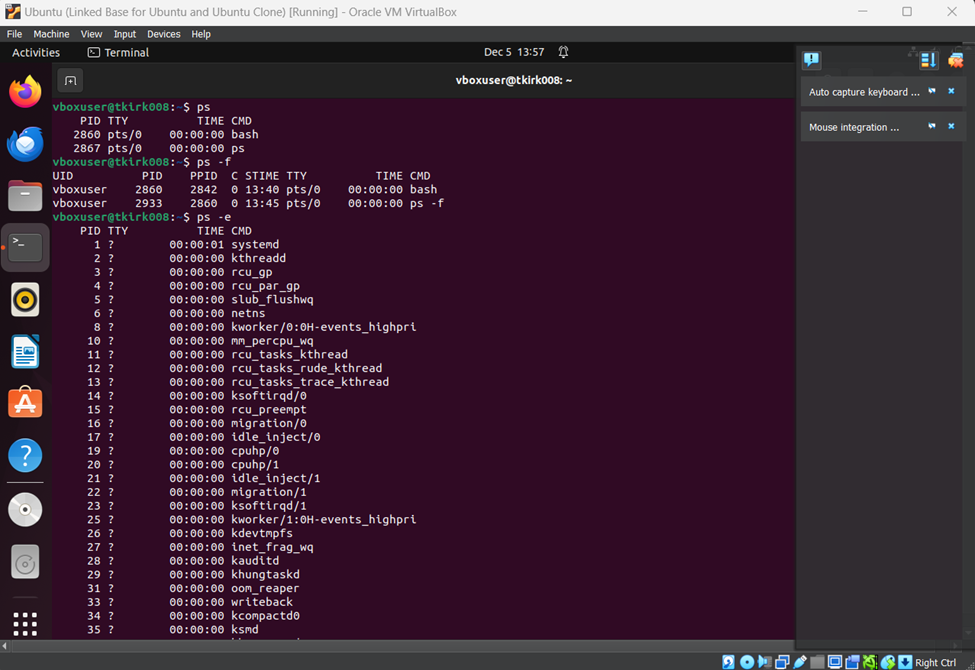The height and width of the screenshot is (670, 975).
Task: Click the audio icon in VirtualBox status bar
Action: pyautogui.click(x=763, y=662)
